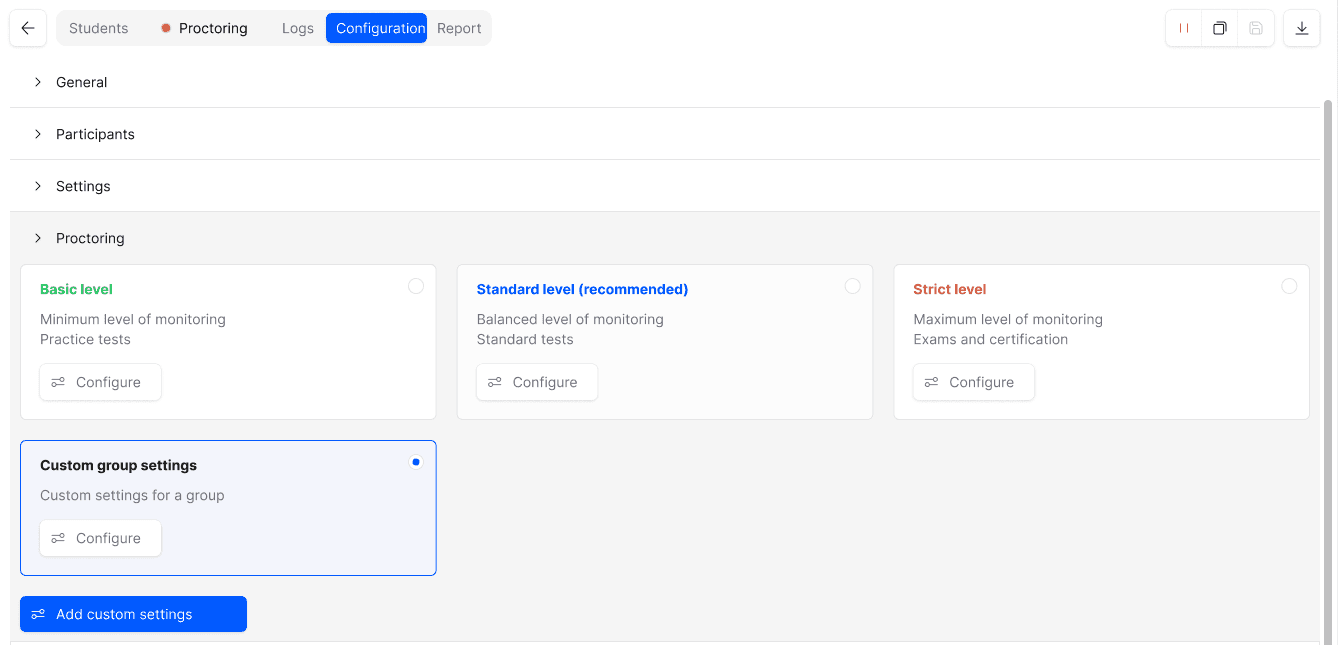Click the red recording dot on Proctoring tab

pyautogui.click(x=166, y=28)
